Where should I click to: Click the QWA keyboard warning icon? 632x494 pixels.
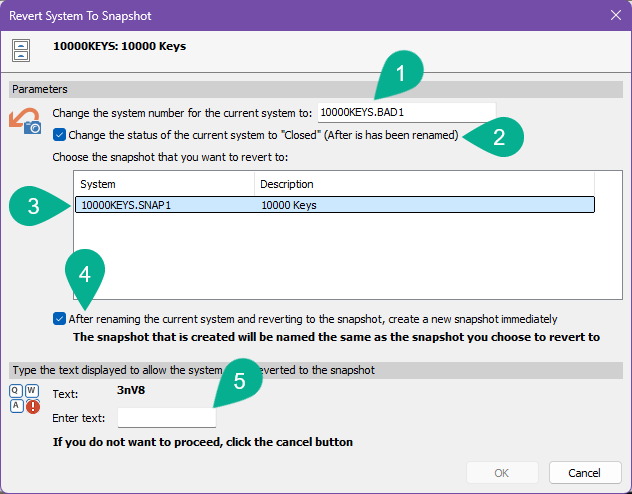[x=25, y=398]
